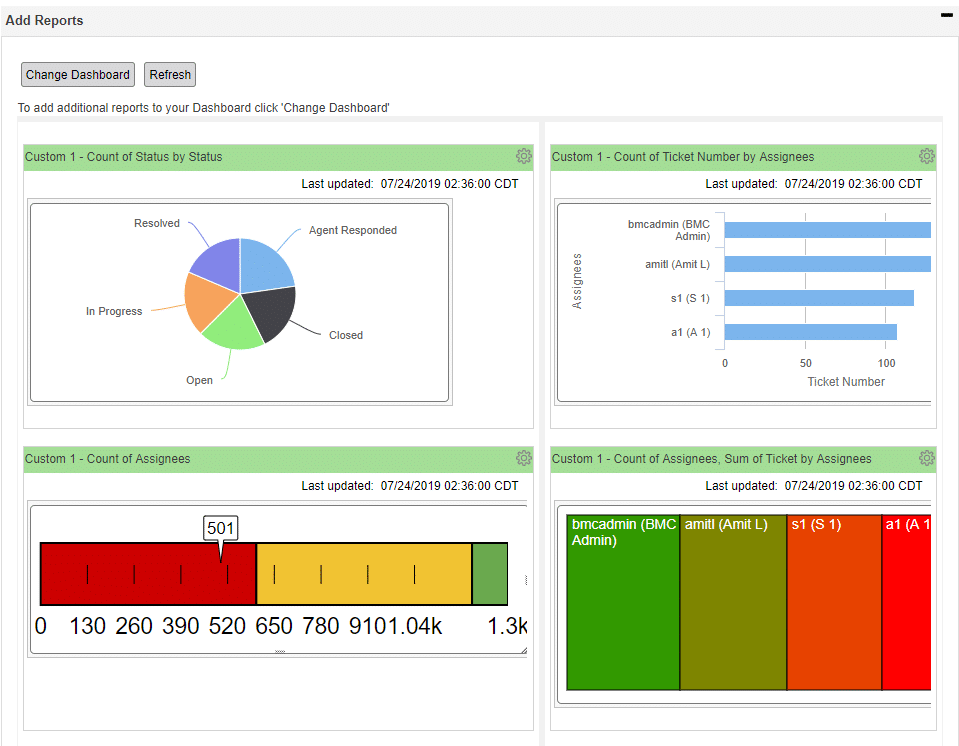Open gear icon on Ticket Number by Assignees
Viewport: 959px width, 746px height.
pyautogui.click(x=927, y=156)
